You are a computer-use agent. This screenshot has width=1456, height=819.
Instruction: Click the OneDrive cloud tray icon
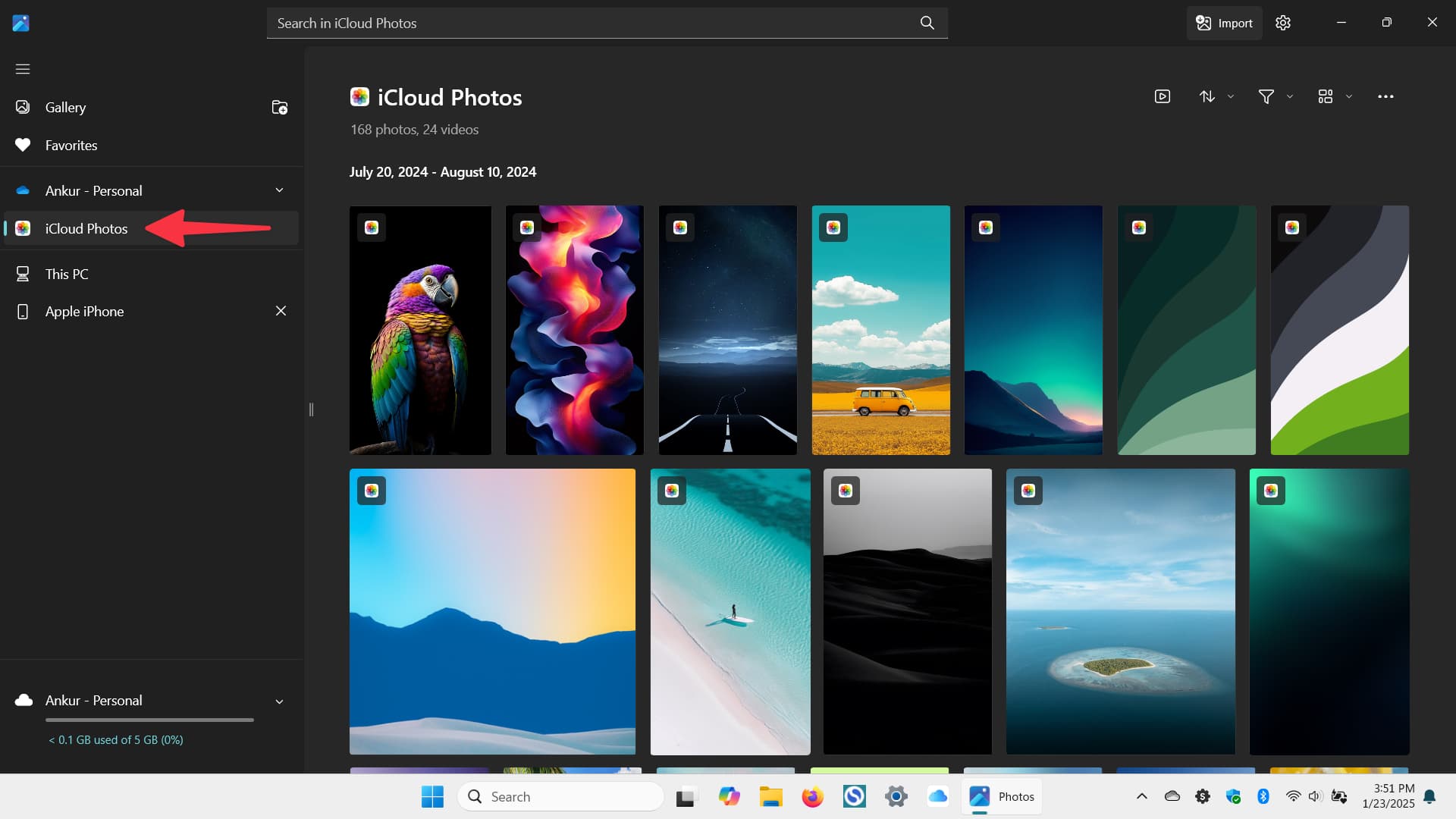tap(1172, 796)
